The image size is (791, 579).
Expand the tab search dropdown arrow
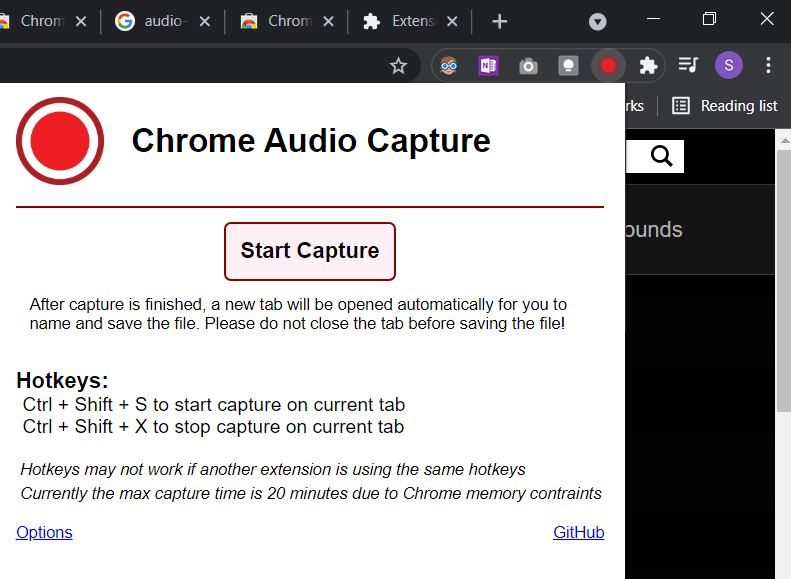coord(597,21)
